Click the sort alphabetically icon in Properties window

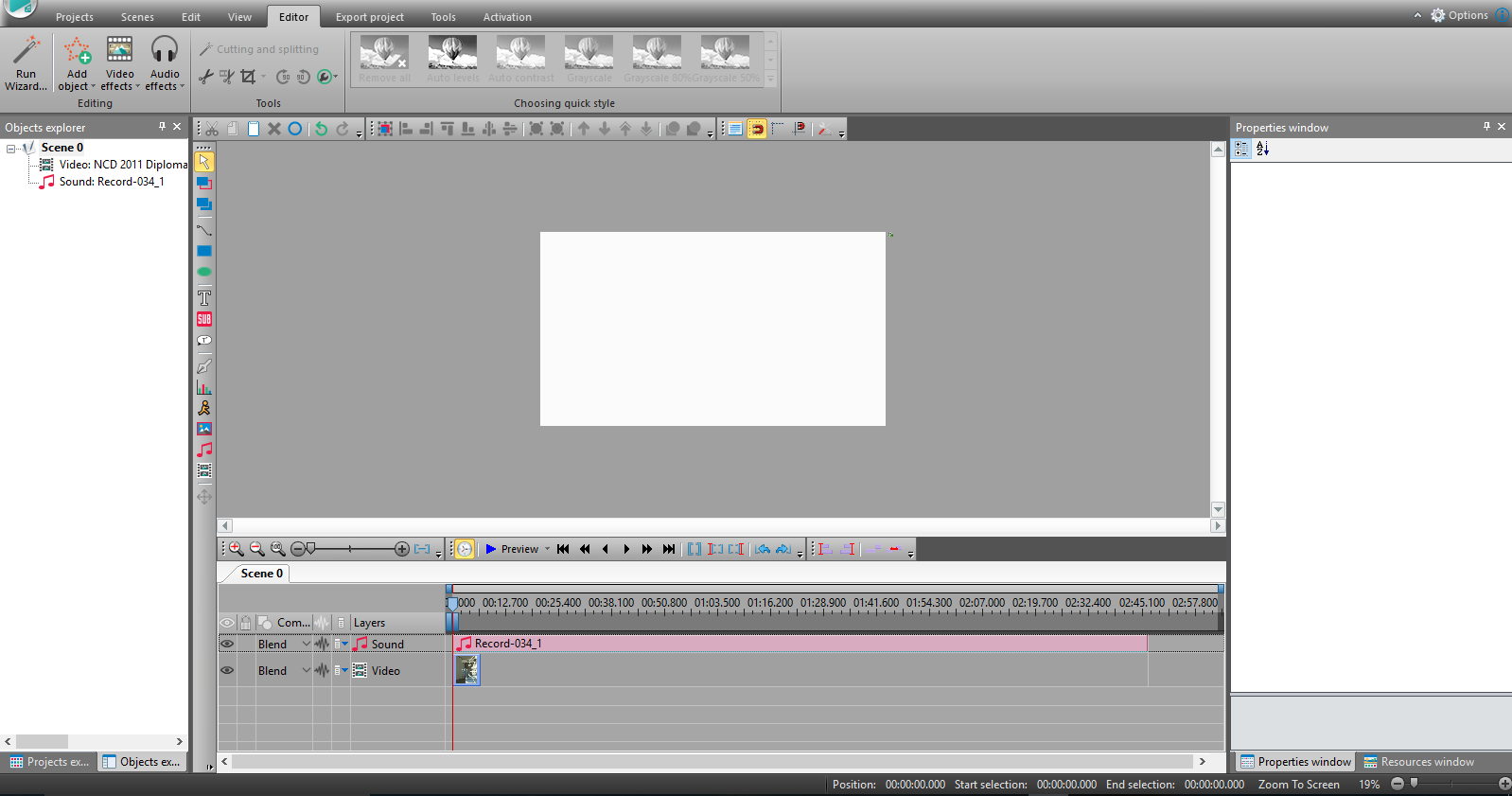(x=1262, y=149)
